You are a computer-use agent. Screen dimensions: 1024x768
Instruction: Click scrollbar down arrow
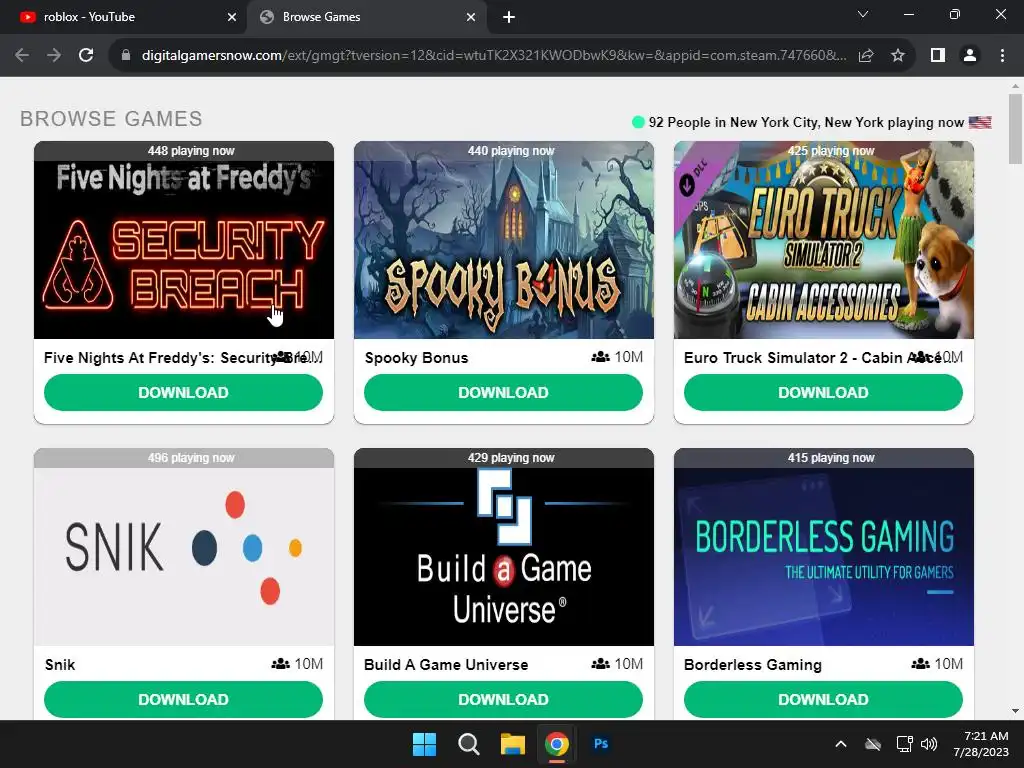pyautogui.click(x=1015, y=711)
